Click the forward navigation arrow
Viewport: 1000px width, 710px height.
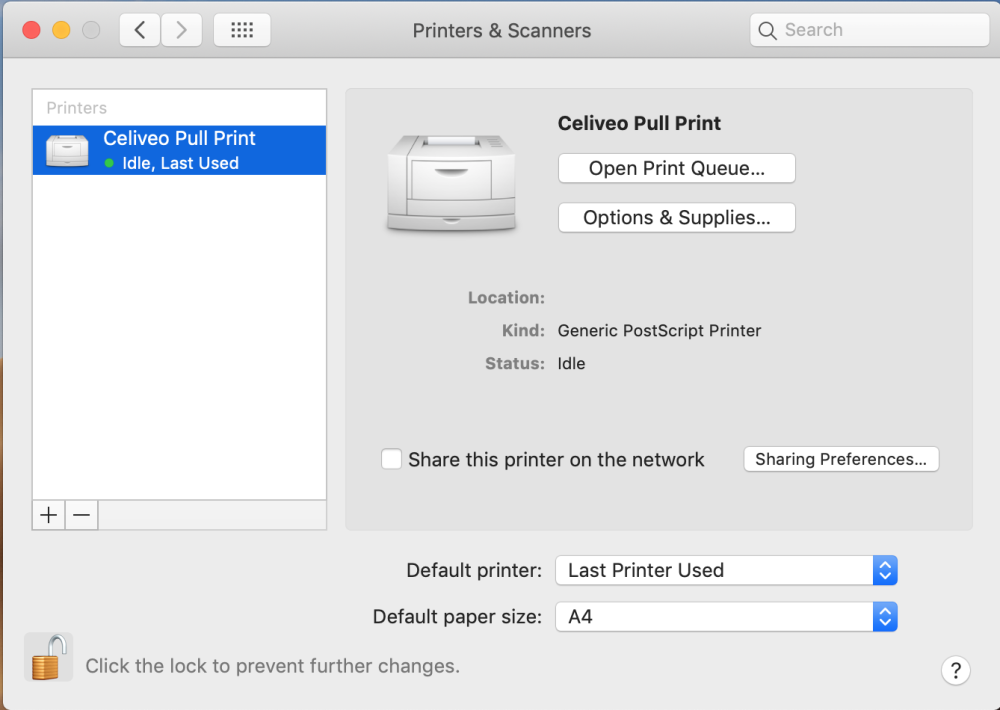coord(181,30)
